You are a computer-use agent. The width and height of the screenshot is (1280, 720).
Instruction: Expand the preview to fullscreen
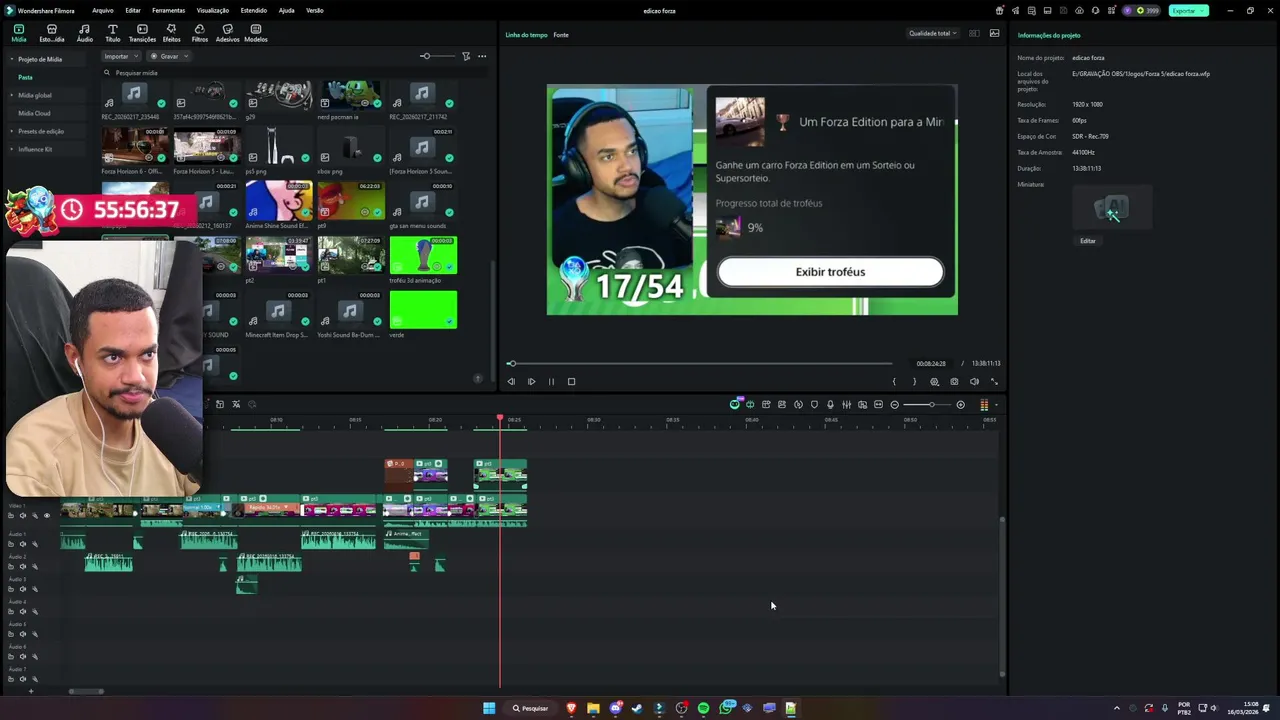pos(994,381)
